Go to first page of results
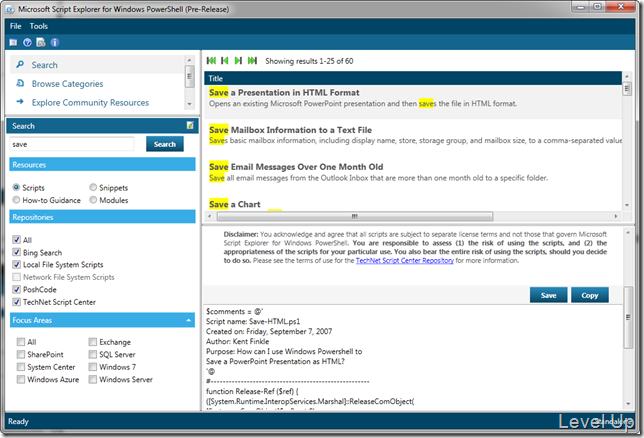 coord(211,61)
